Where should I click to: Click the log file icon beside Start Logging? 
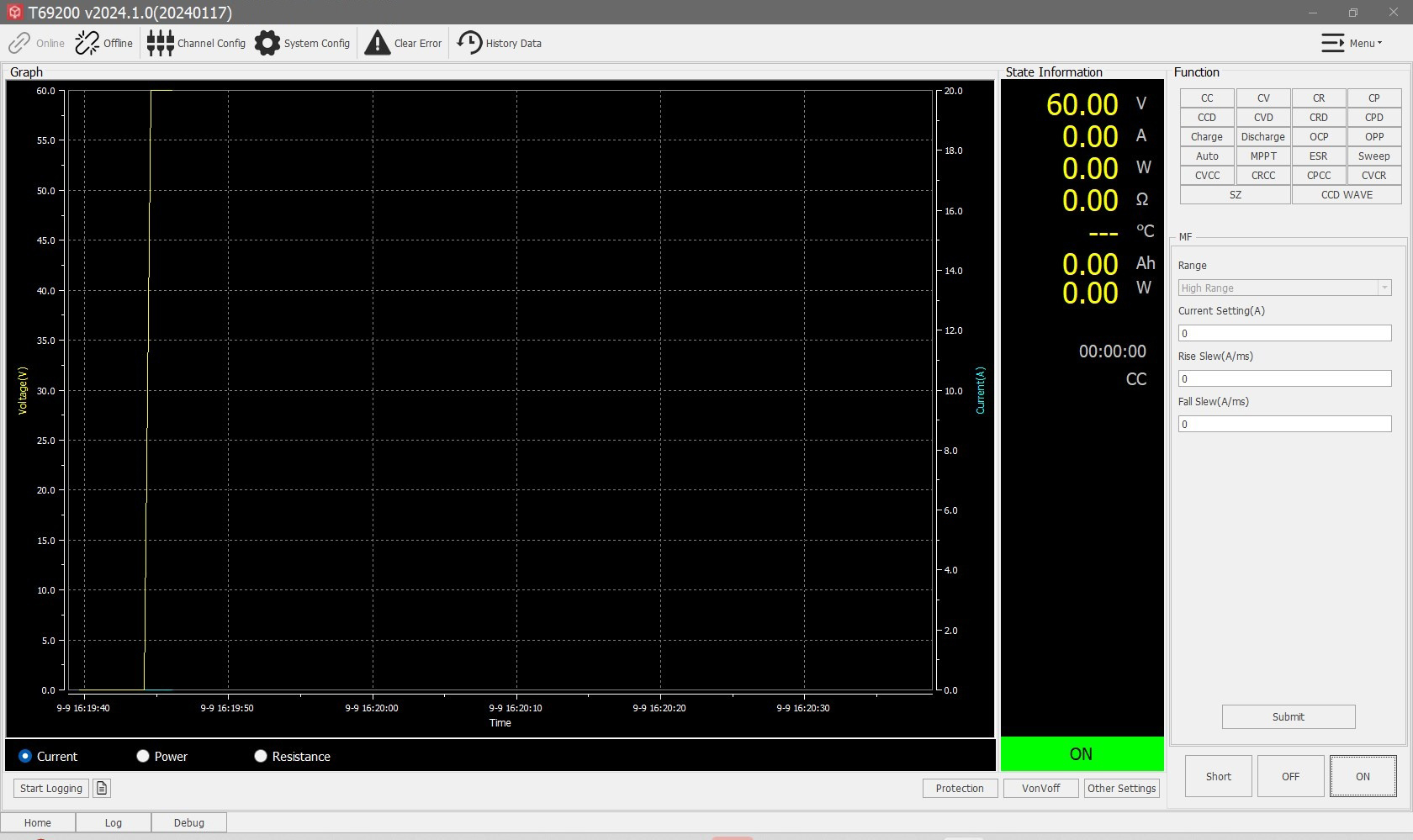[x=102, y=788]
